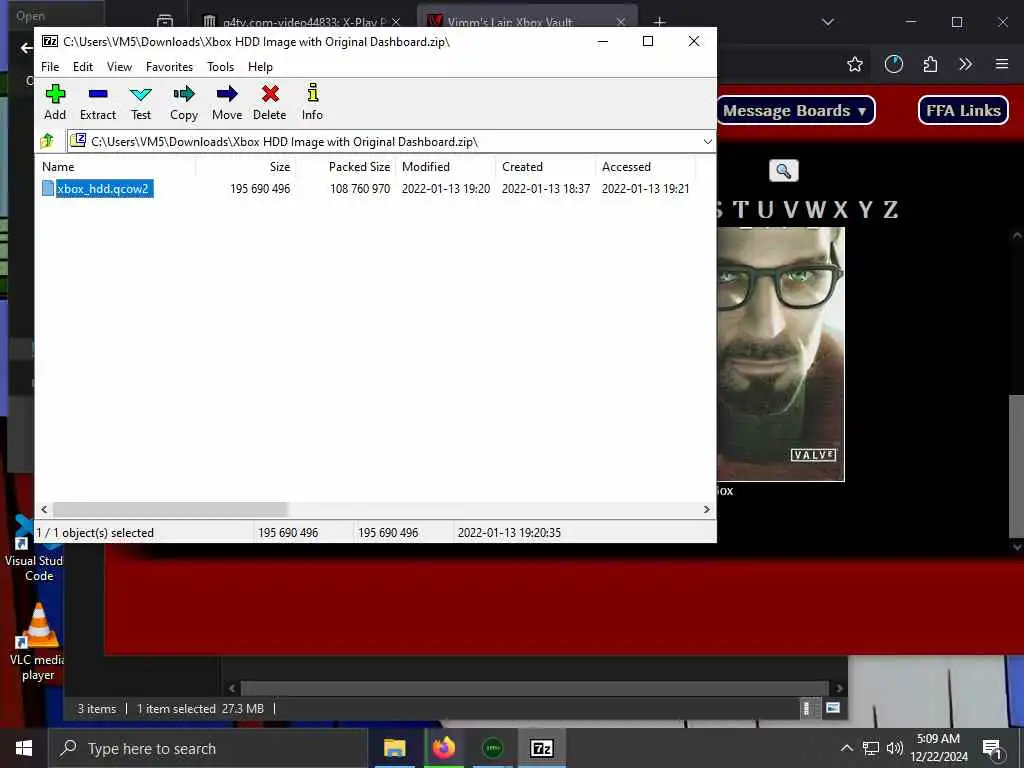Open the Visual Studio Code desktop shortcut

(33, 549)
